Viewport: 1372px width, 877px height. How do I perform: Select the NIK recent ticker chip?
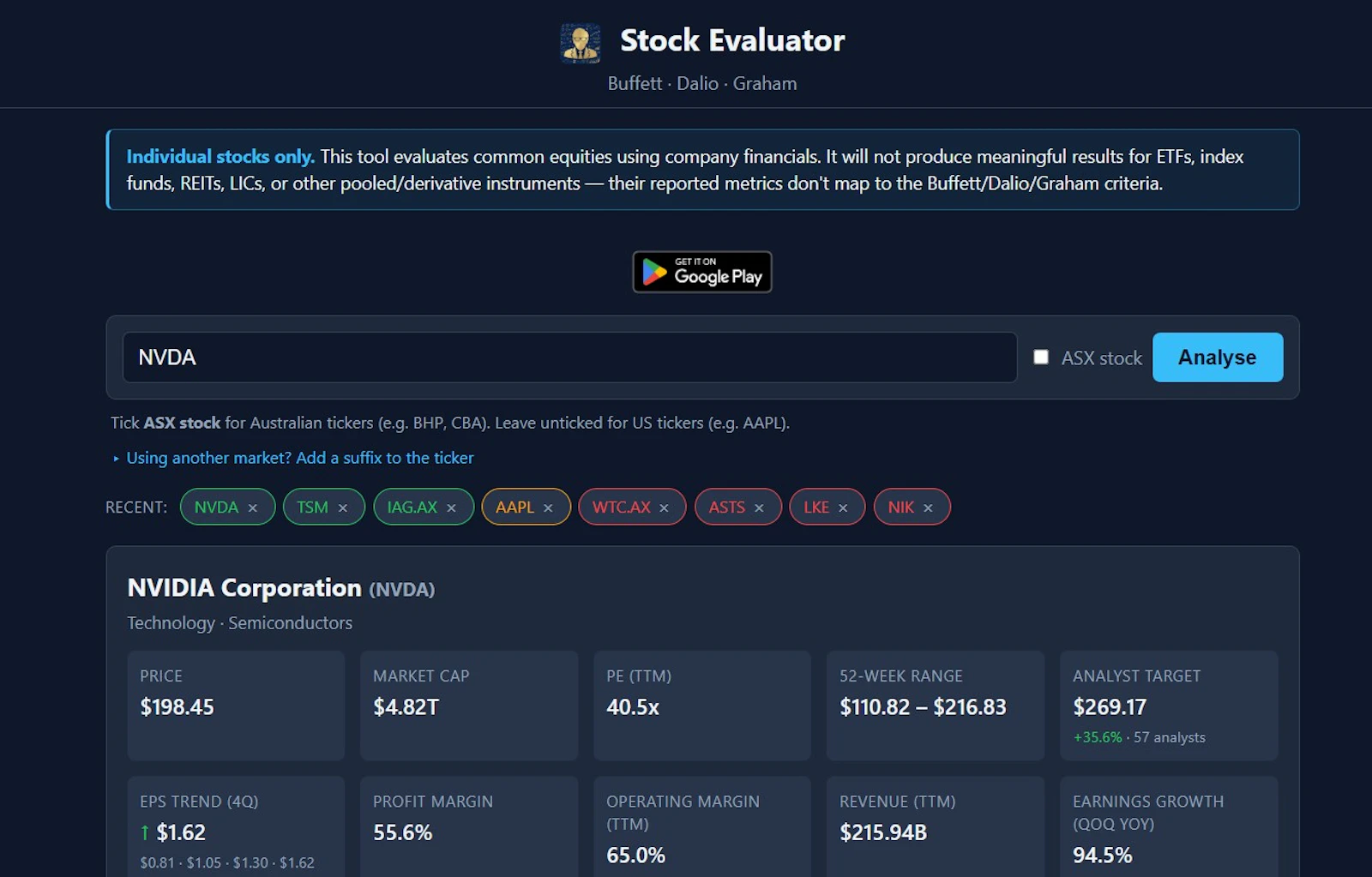point(901,507)
